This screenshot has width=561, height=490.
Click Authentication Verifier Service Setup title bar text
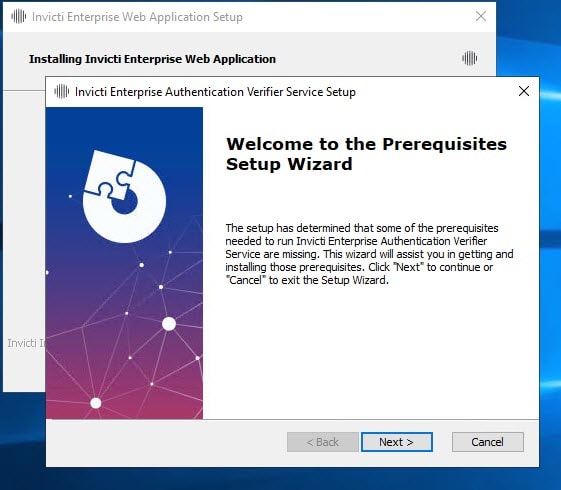[215, 92]
